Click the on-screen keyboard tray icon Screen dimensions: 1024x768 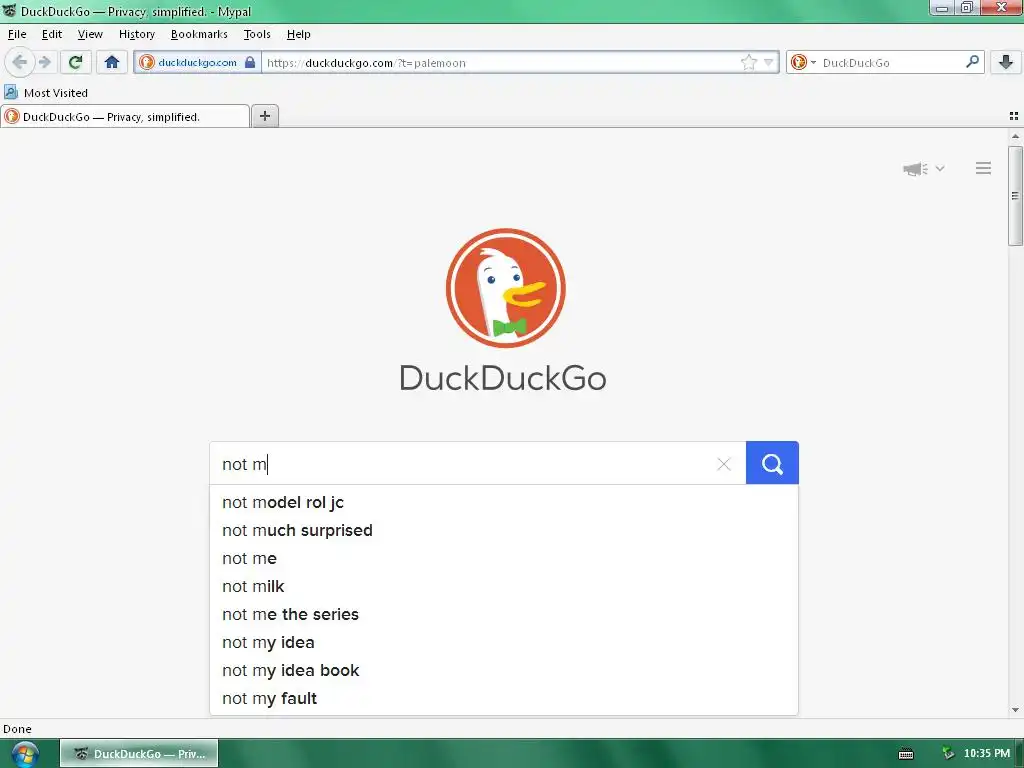point(906,754)
